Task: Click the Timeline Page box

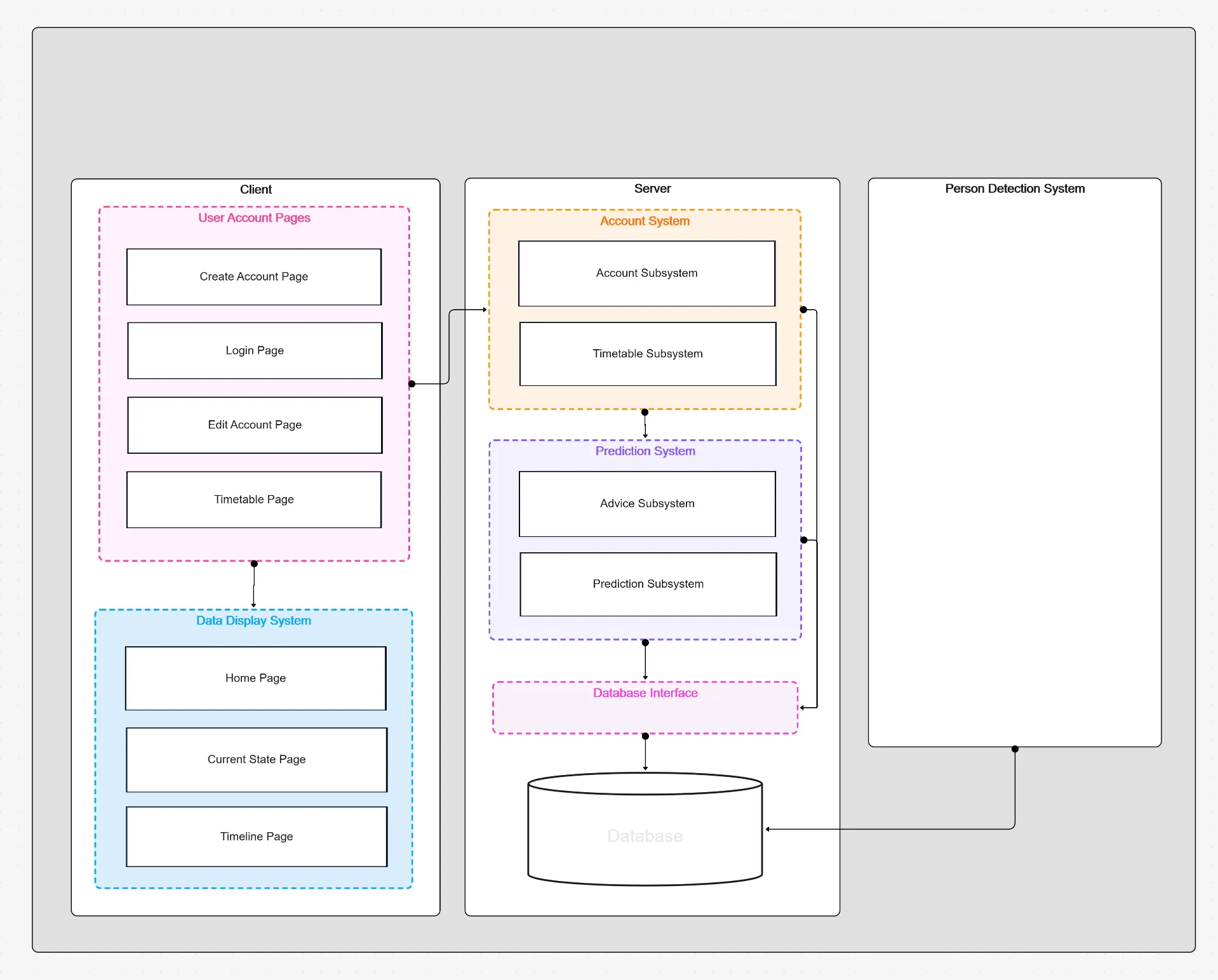Action: (257, 837)
